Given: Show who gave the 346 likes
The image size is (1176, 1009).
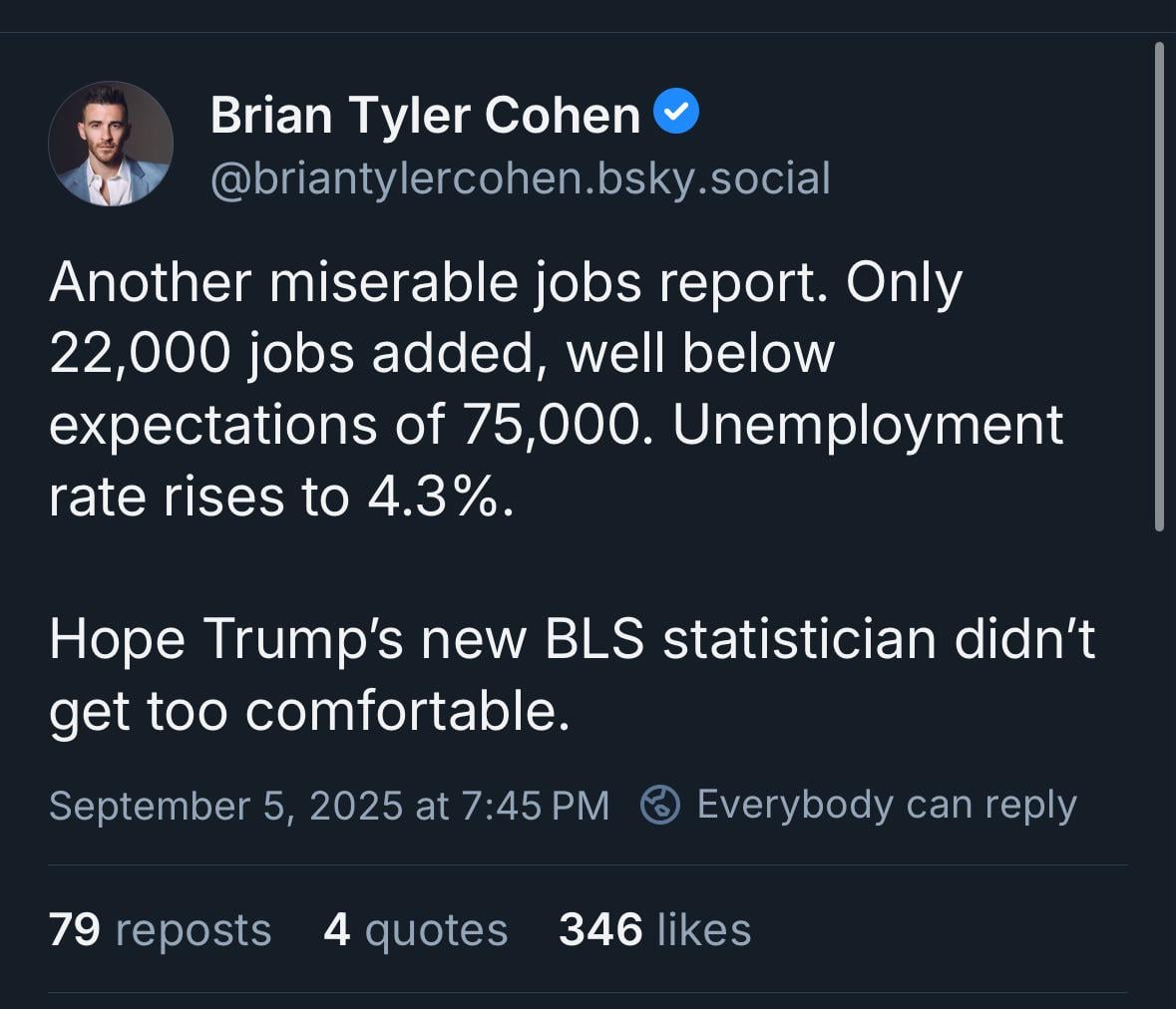Looking at the screenshot, I should tap(654, 930).
